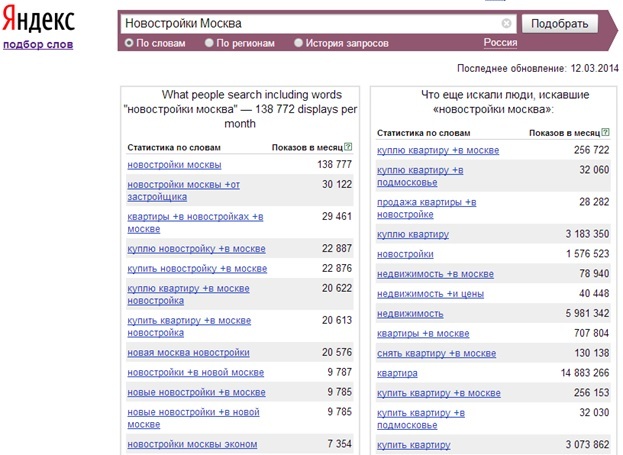Open новостройки москвы +от застройщика link
The image size is (623, 455).
(184, 191)
